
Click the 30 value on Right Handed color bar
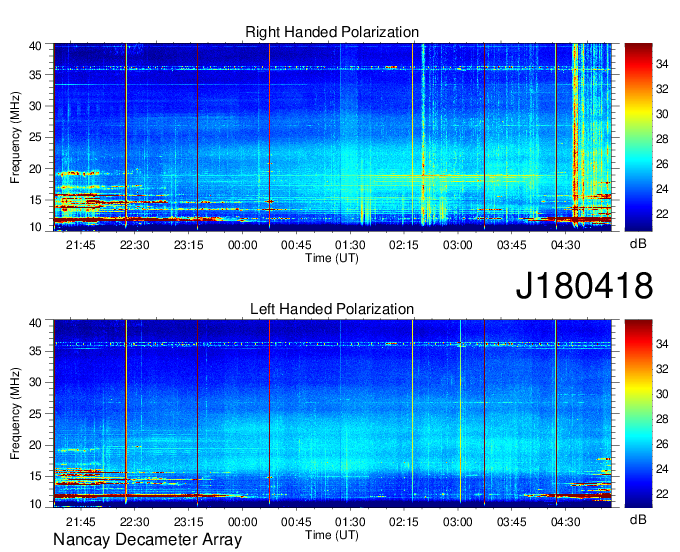(x=662, y=114)
